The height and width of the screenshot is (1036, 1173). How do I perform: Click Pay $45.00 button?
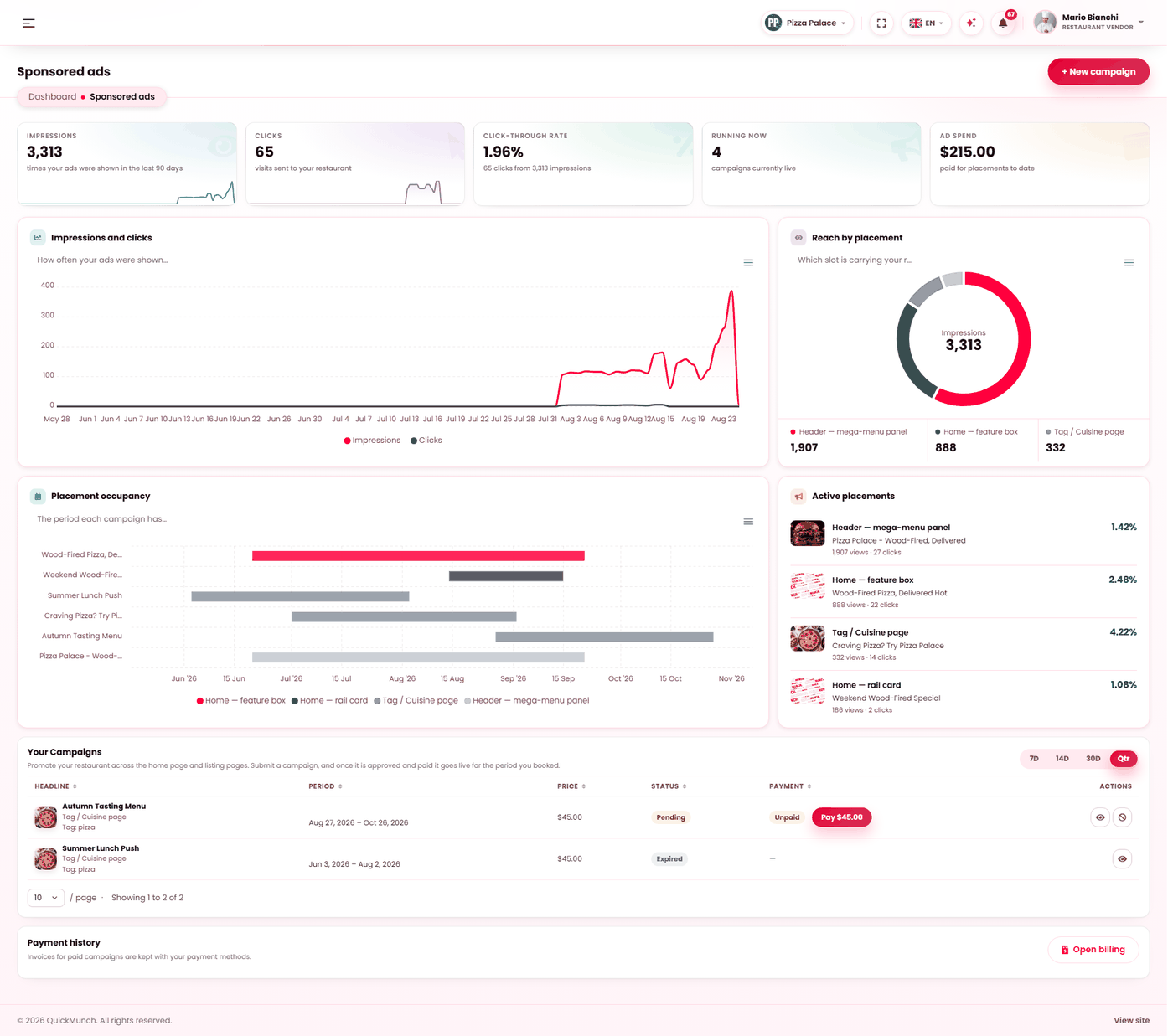841,817
